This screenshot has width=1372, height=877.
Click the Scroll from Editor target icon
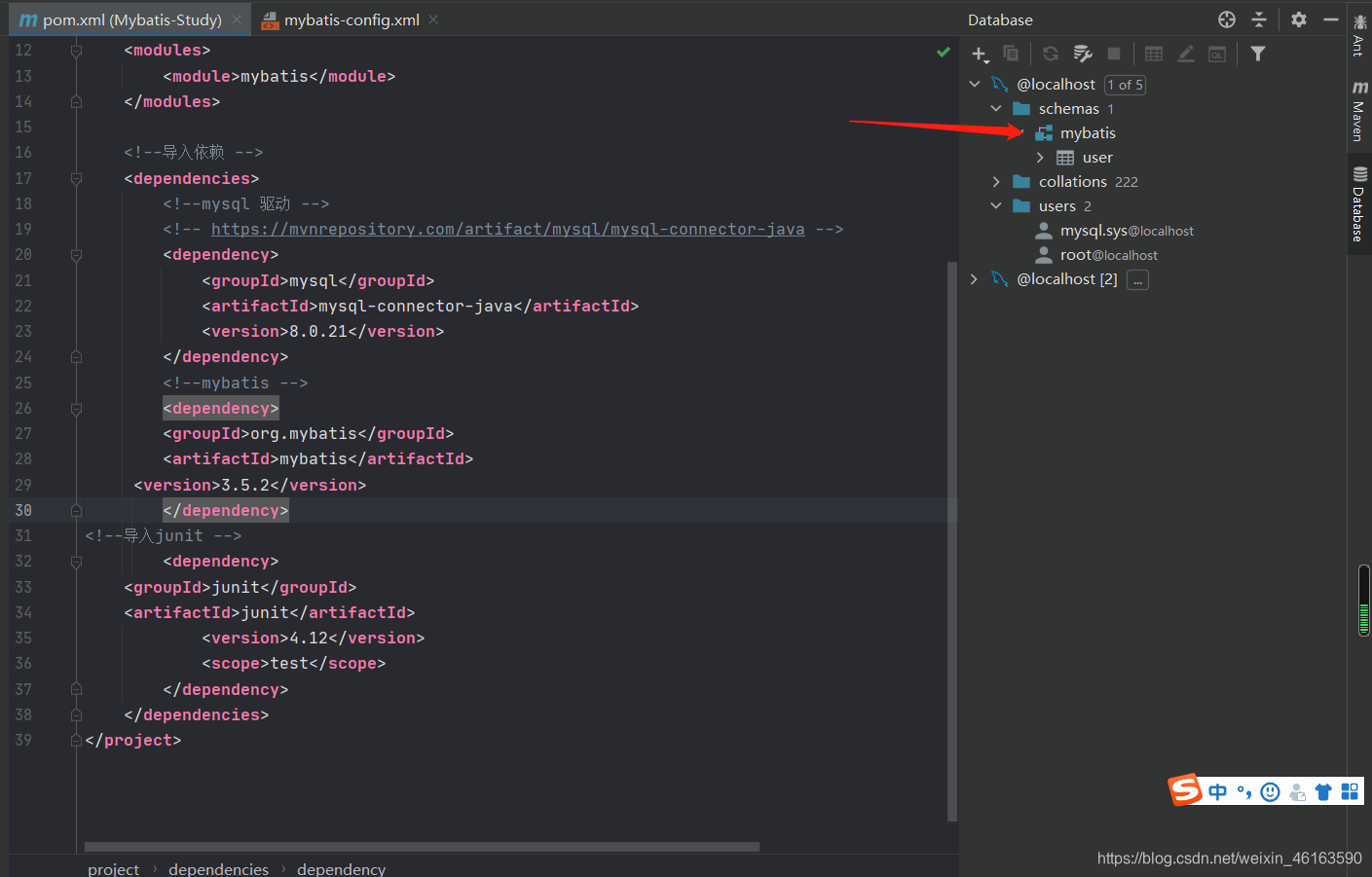tap(1227, 19)
